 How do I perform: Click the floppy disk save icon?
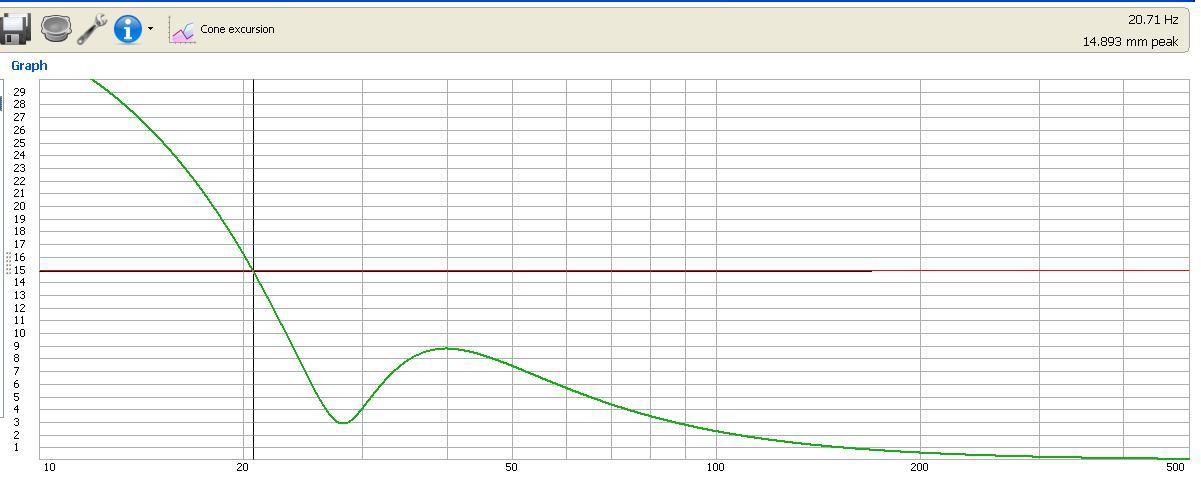(15, 29)
